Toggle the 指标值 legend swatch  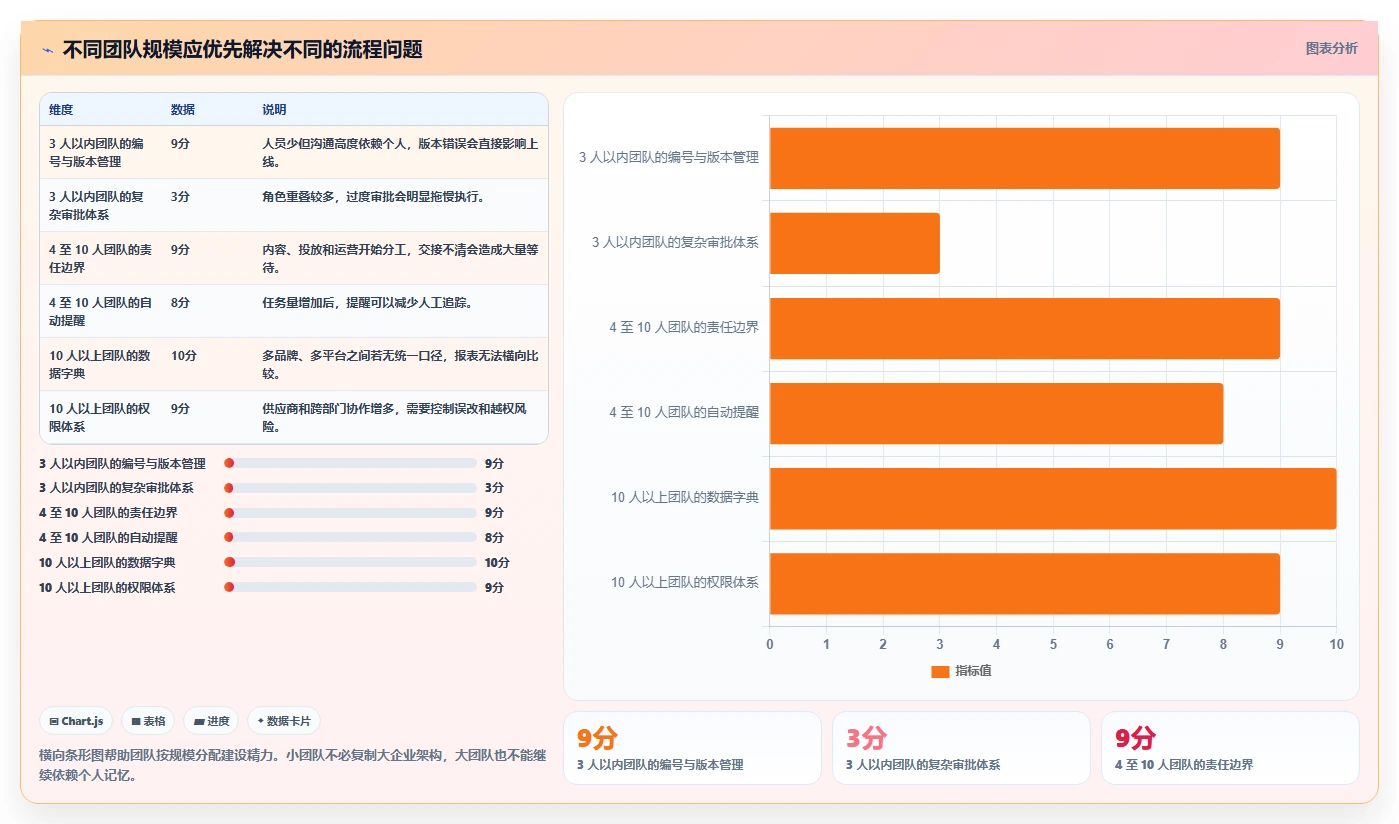940,672
